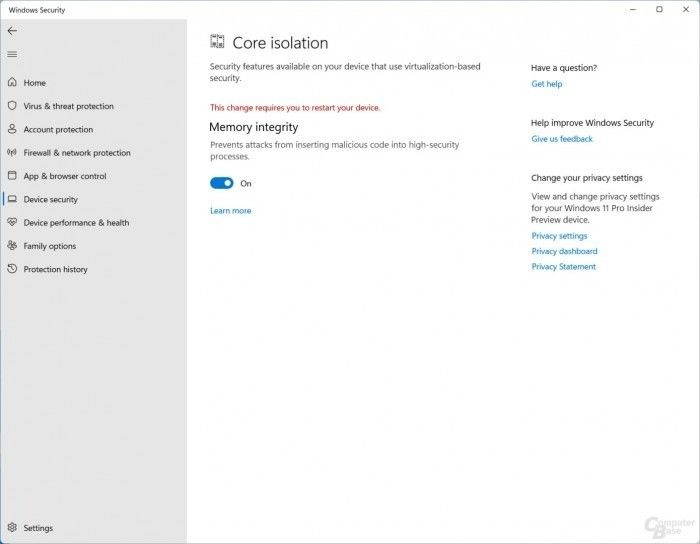Click the Get help link
This screenshot has height=544, width=700.
[x=546, y=84]
